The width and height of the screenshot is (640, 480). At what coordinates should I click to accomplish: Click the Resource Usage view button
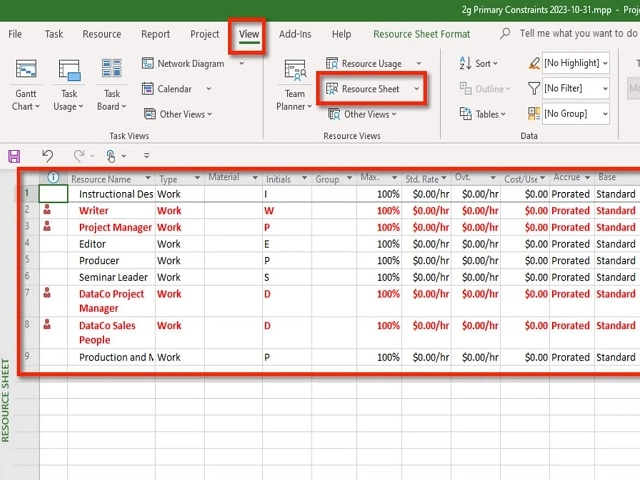pos(371,63)
